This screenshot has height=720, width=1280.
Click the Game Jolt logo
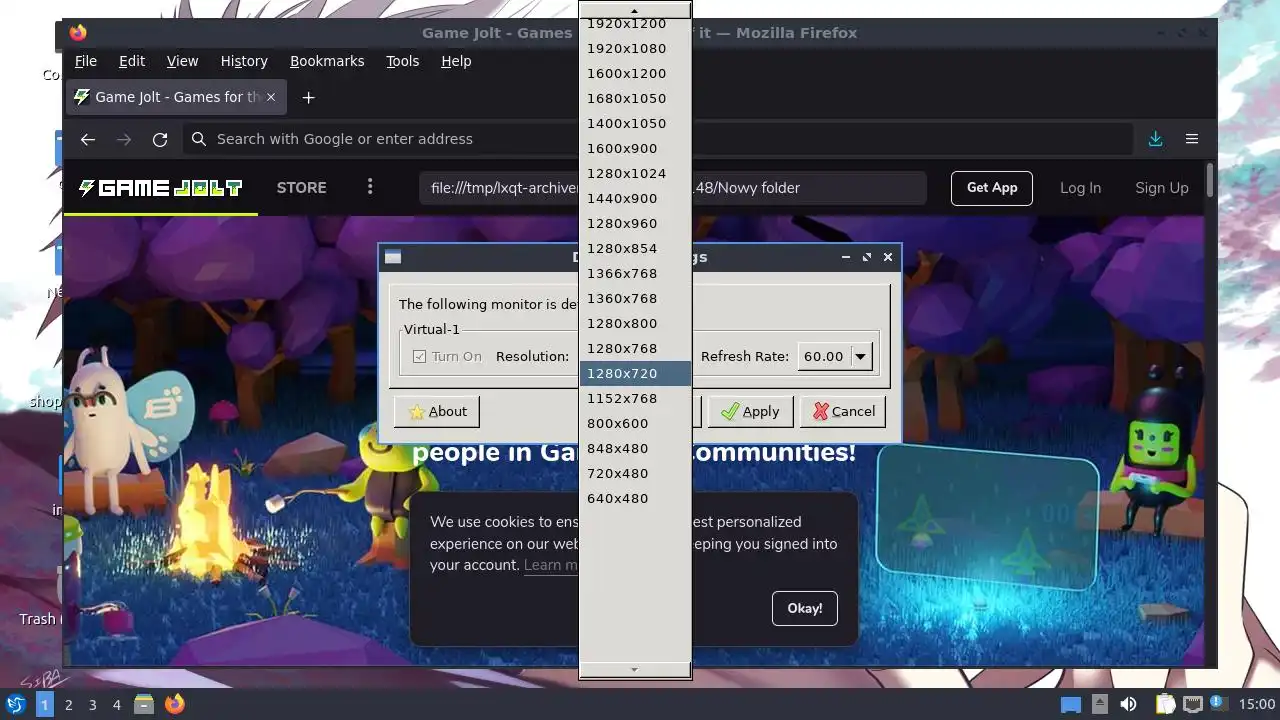coord(160,187)
